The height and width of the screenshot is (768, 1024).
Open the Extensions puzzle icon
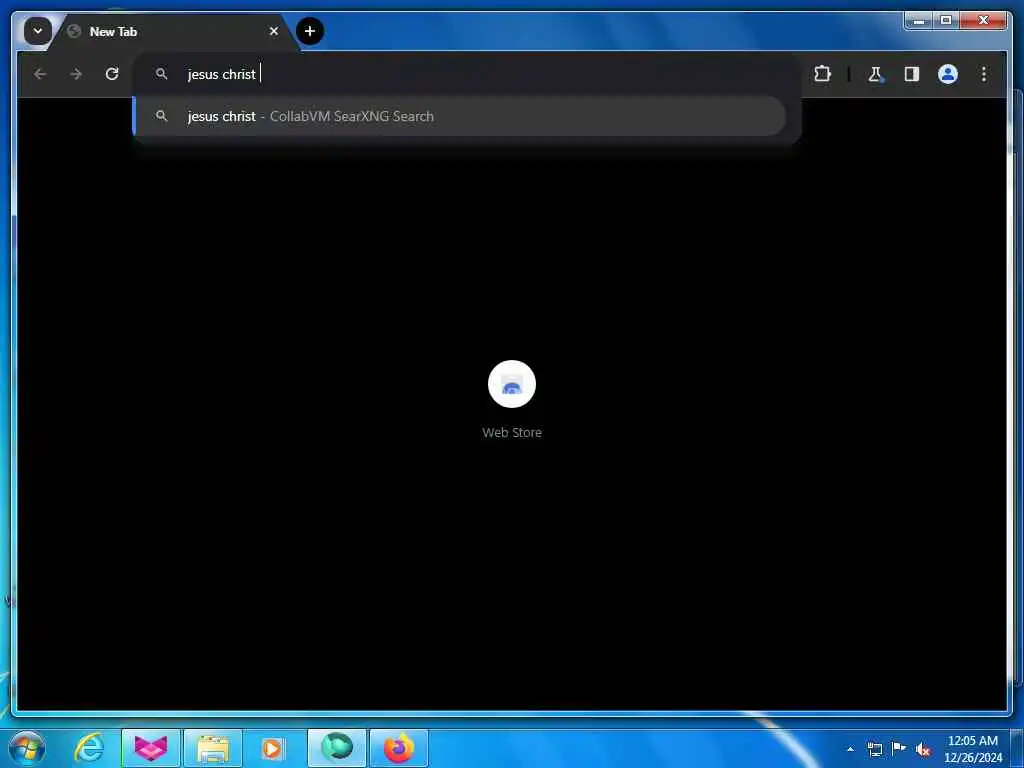tap(822, 74)
